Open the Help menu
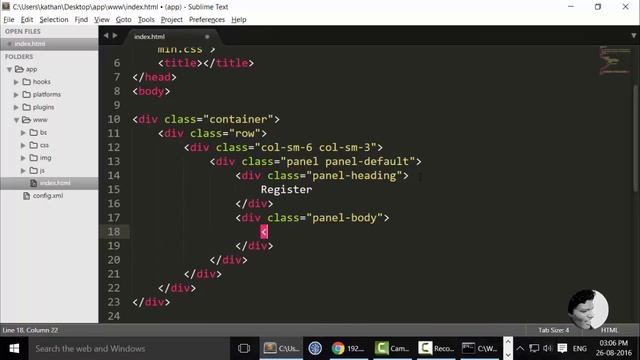Viewport: 640px width, 360px height. point(239,20)
